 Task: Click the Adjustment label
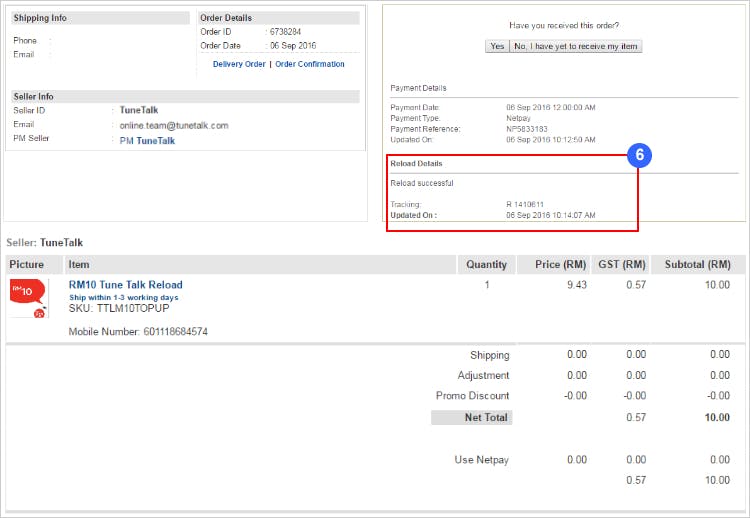click(x=483, y=375)
